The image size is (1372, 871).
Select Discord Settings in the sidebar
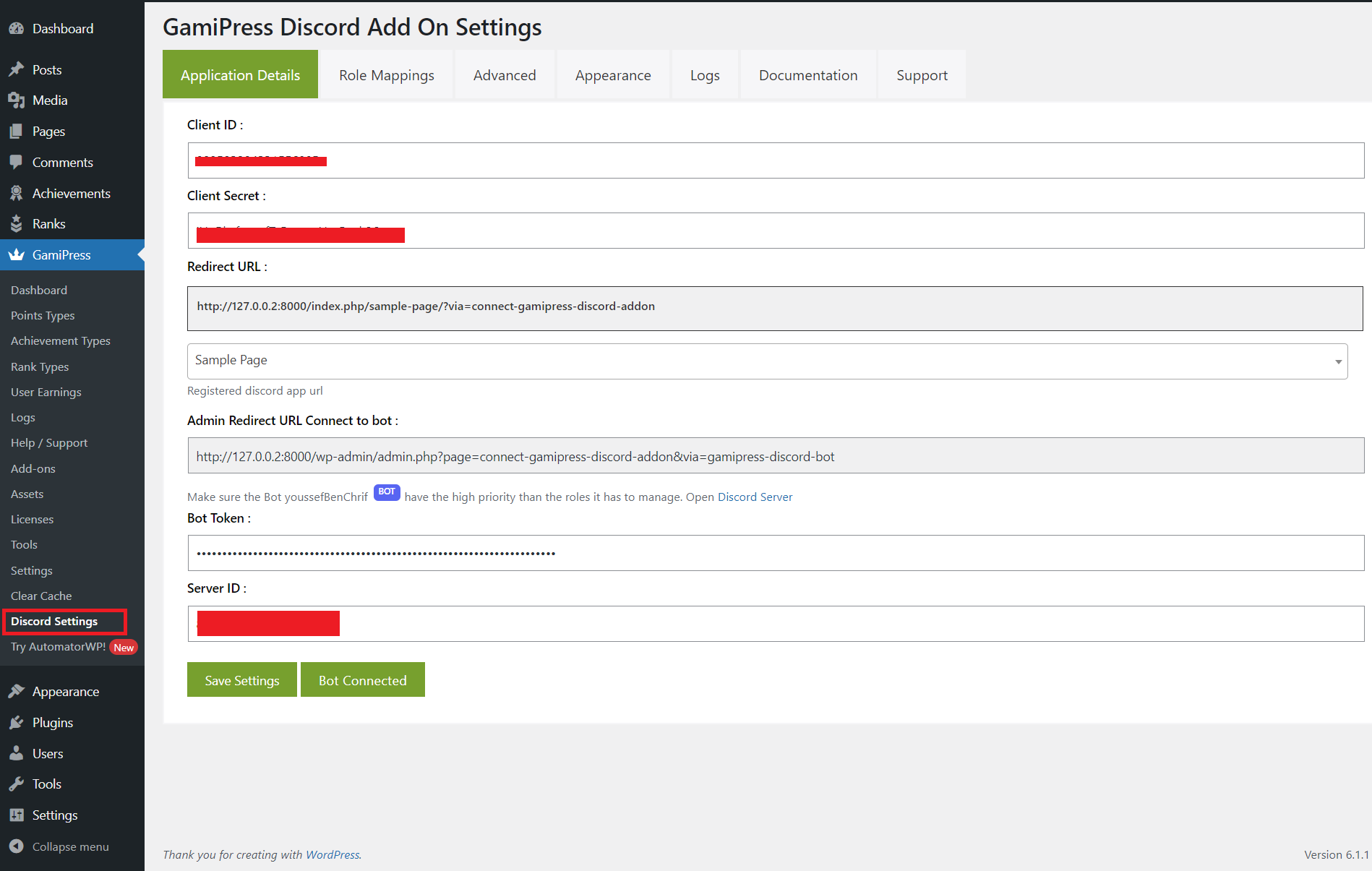[x=54, y=621]
